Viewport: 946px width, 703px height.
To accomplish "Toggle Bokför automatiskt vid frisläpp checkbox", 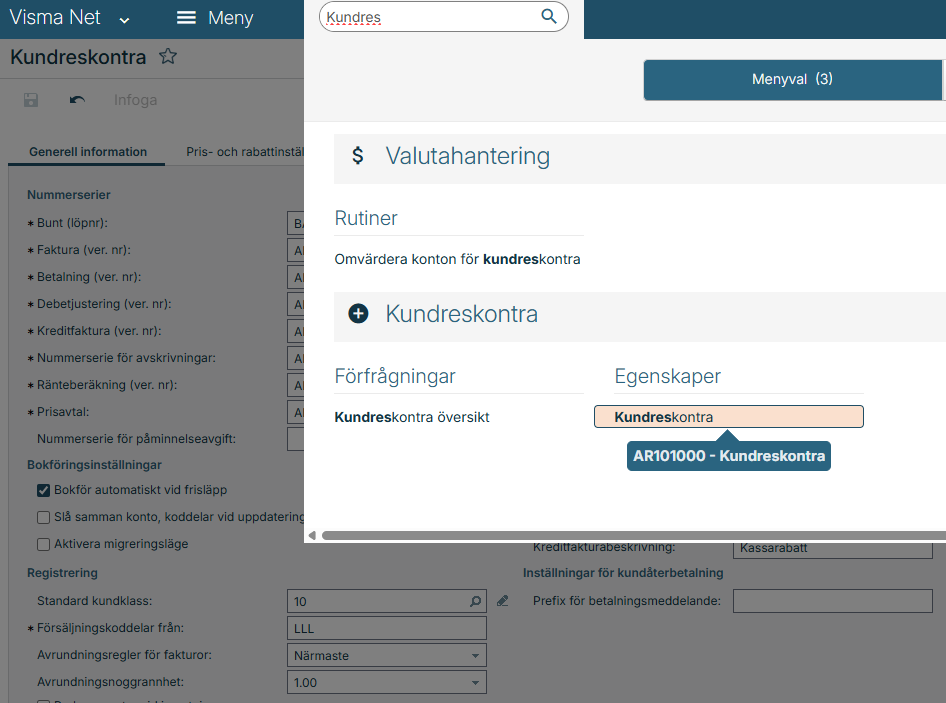I will tap(43, 491).
